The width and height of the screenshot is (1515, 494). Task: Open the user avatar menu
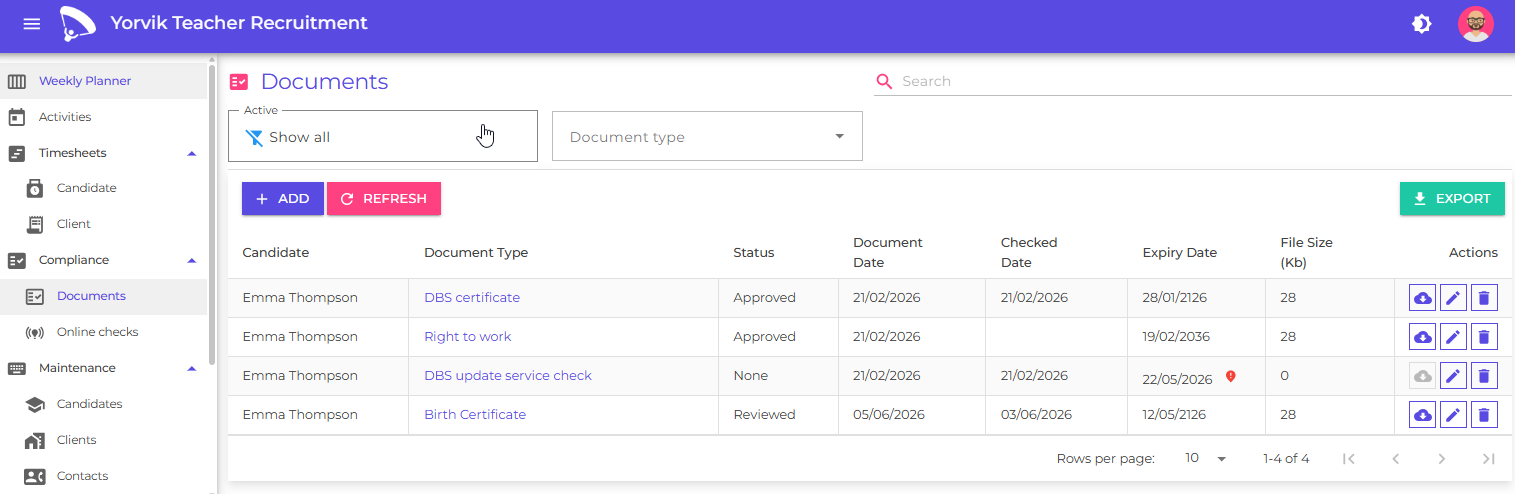(x=1475, y=24)
